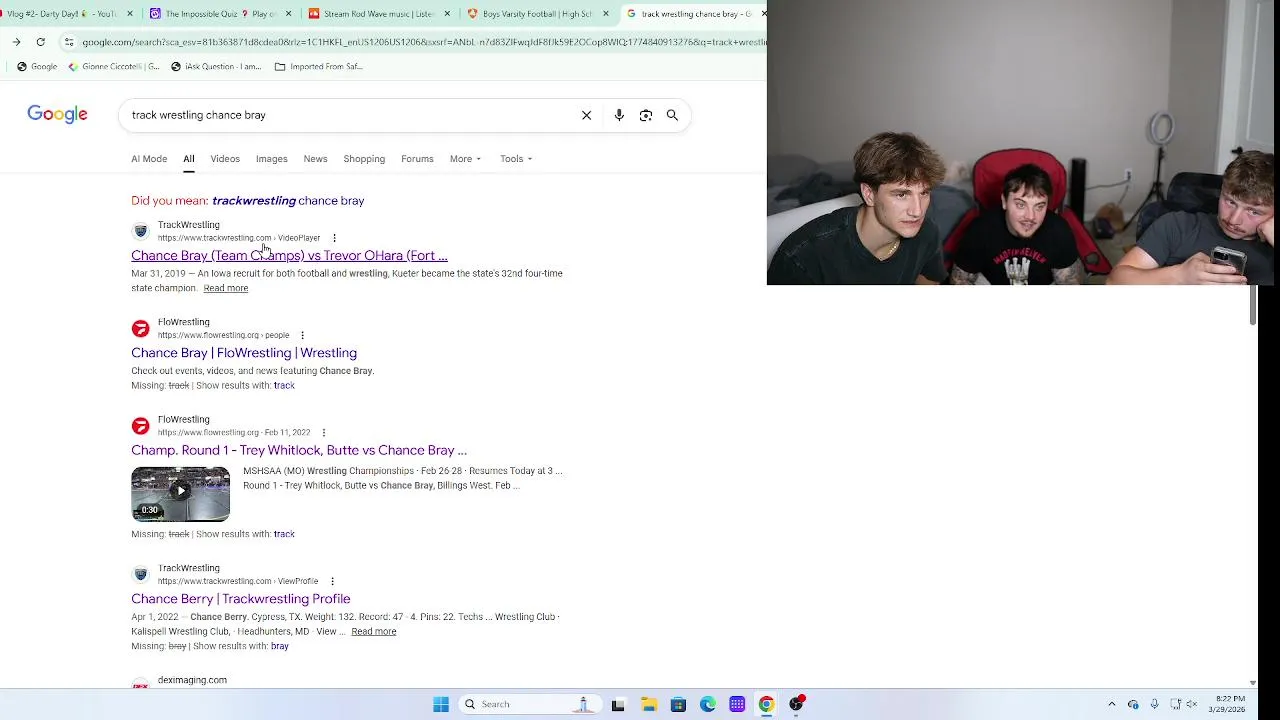Open three-dot menu of first TrackWrestling result

pyautogui.click(x=334, y=238)
